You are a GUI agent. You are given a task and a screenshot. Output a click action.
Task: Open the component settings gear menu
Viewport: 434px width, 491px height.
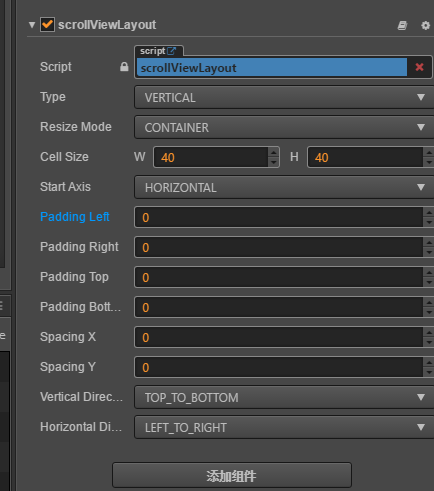point(425,25)
